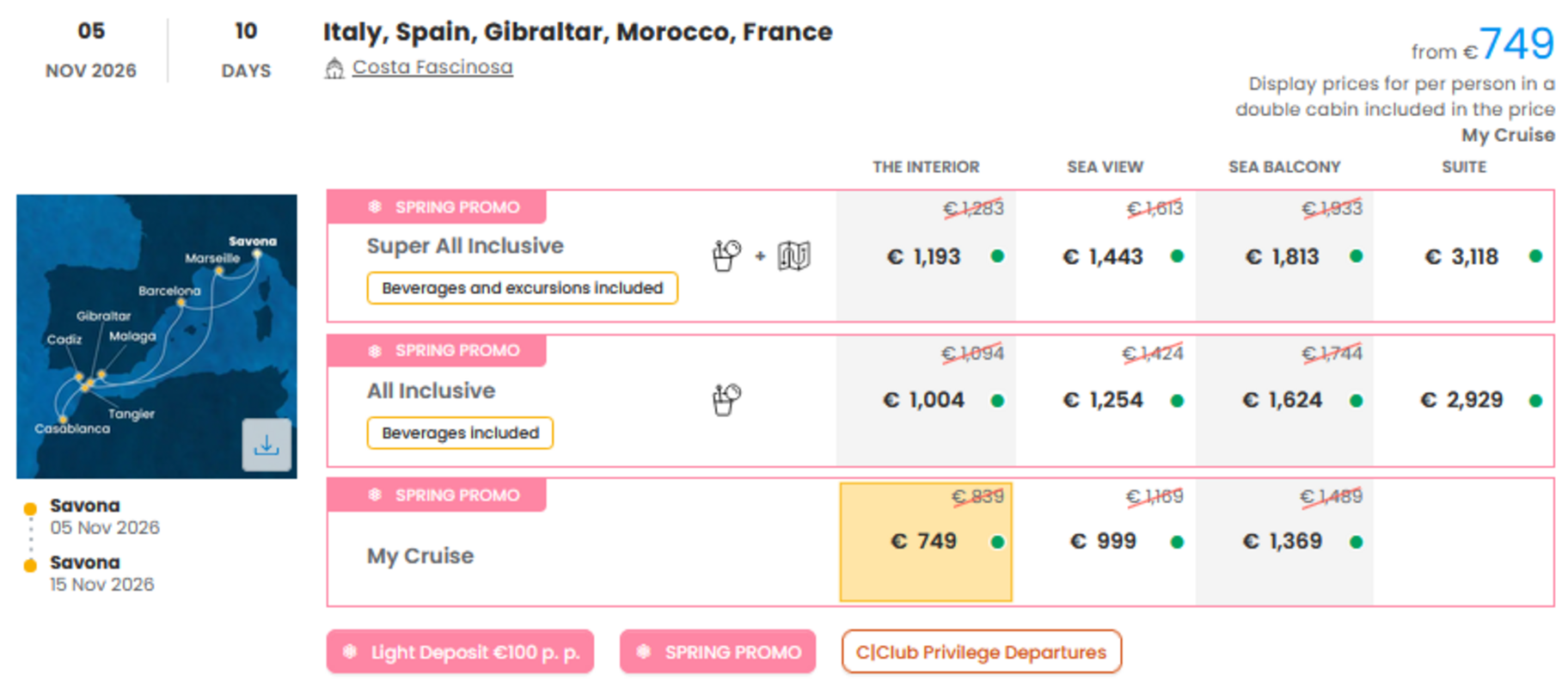Click the Beverages included tag
This screenshot has width=1568, height=688.
click(x=460, y=433)
